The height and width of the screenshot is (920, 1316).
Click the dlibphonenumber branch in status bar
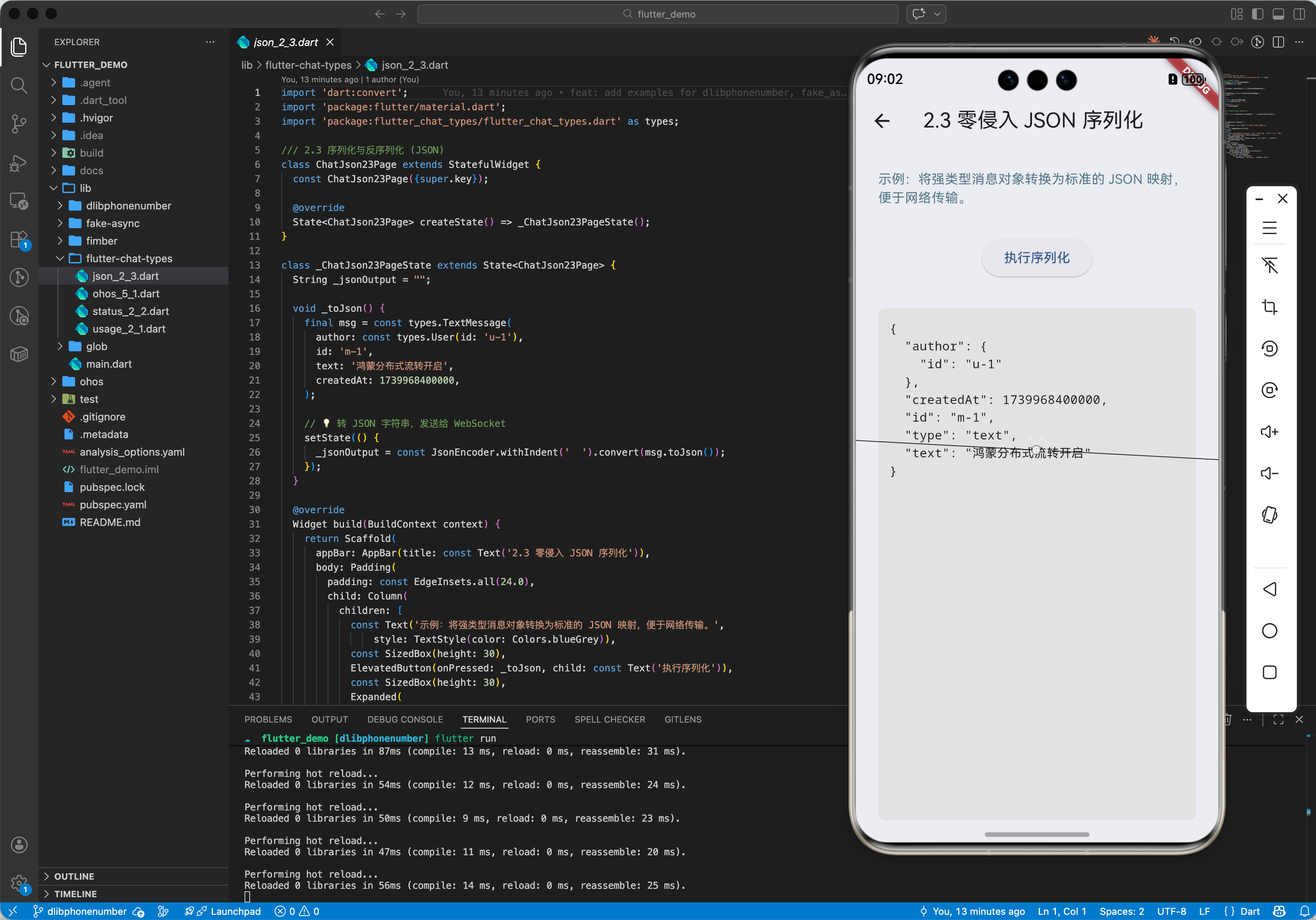point(86,911)
